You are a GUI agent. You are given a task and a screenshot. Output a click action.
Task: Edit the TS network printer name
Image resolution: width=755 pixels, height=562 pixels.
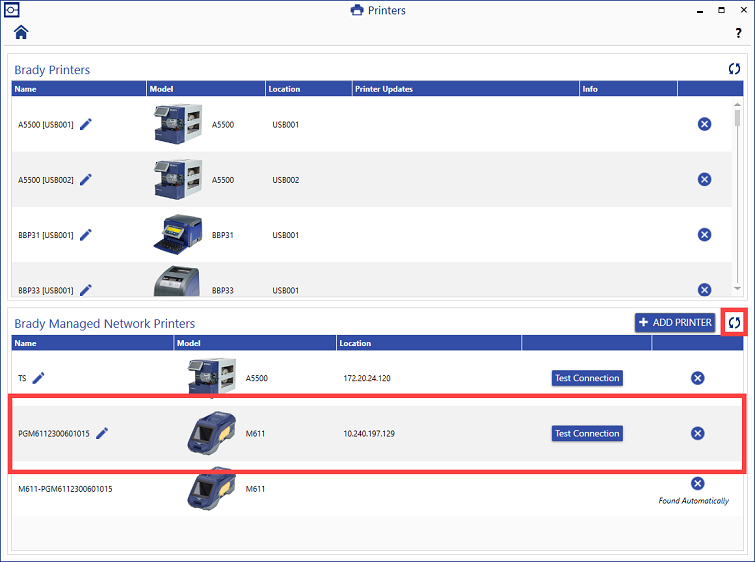pos(39,378)
